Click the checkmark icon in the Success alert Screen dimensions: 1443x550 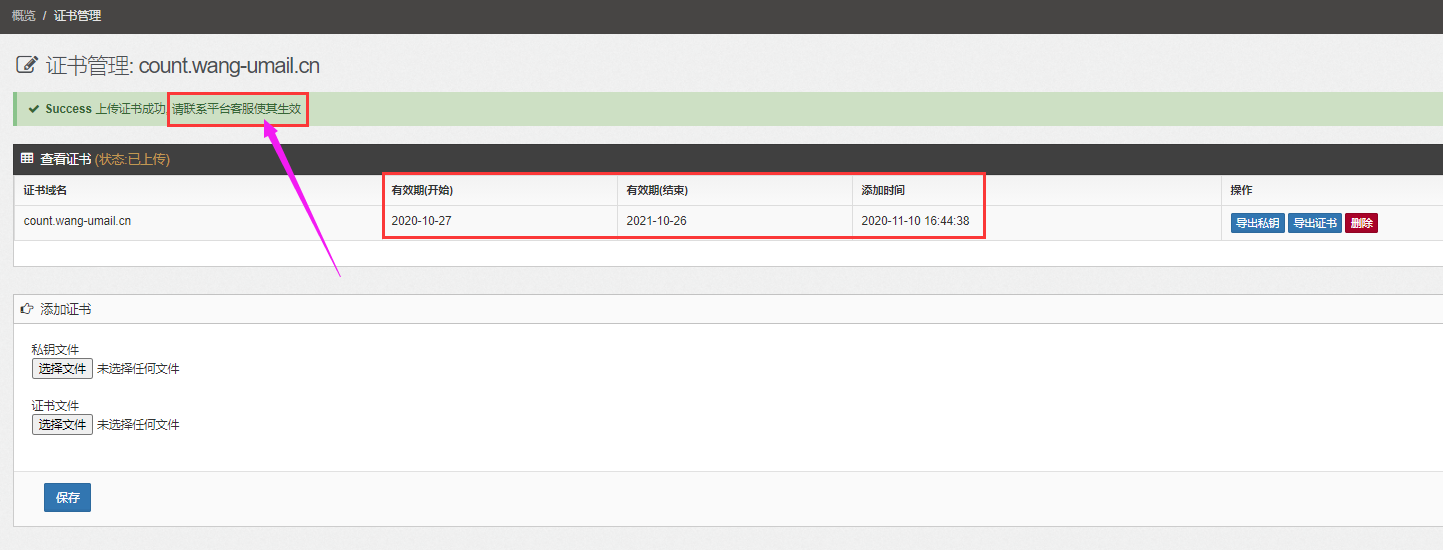[x=33, y=109]
